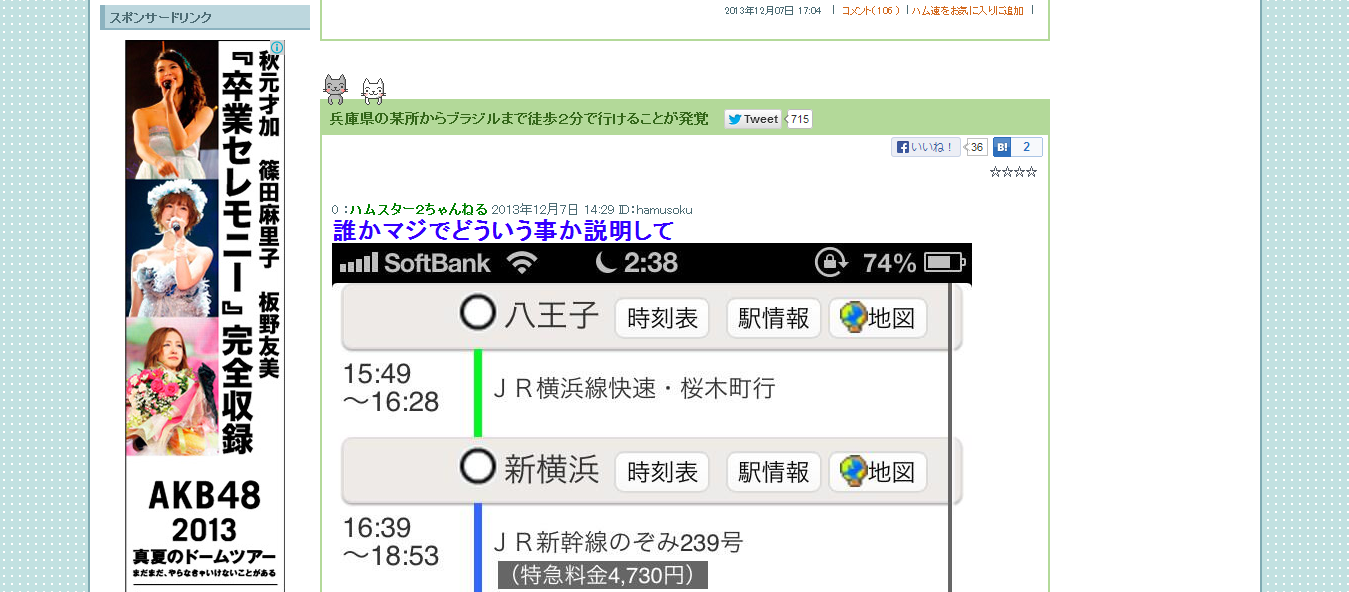Click the tweet count 715 bubble

point(799,119)
